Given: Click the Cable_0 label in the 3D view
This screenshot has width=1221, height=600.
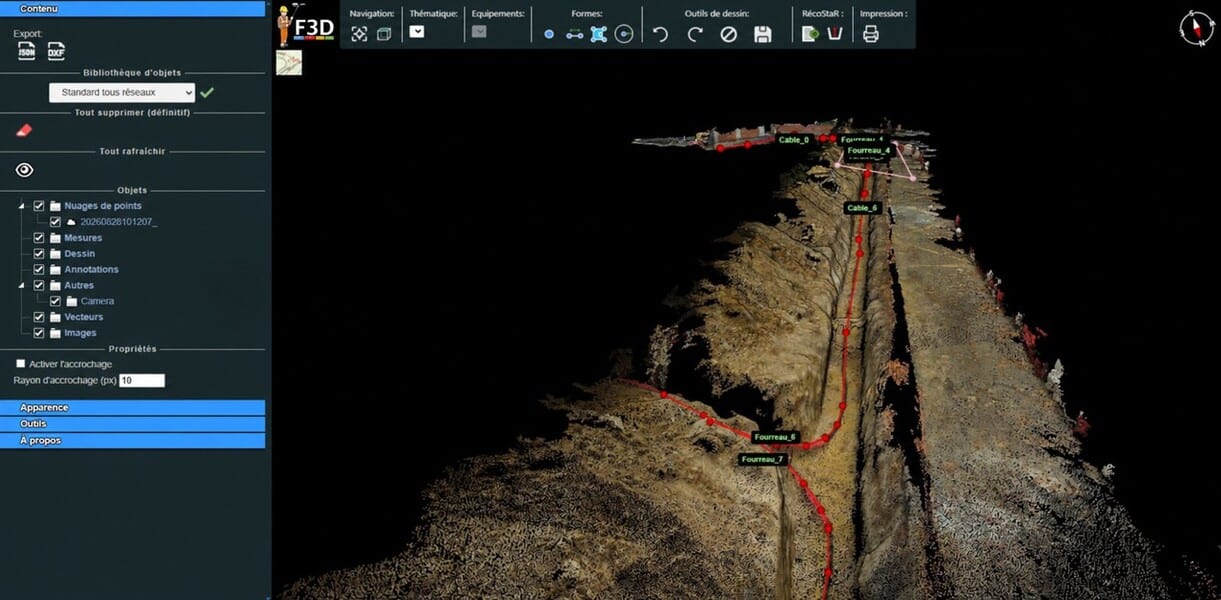Looking at the screenshot, I should pyautogui.click(x=794, y=140).
